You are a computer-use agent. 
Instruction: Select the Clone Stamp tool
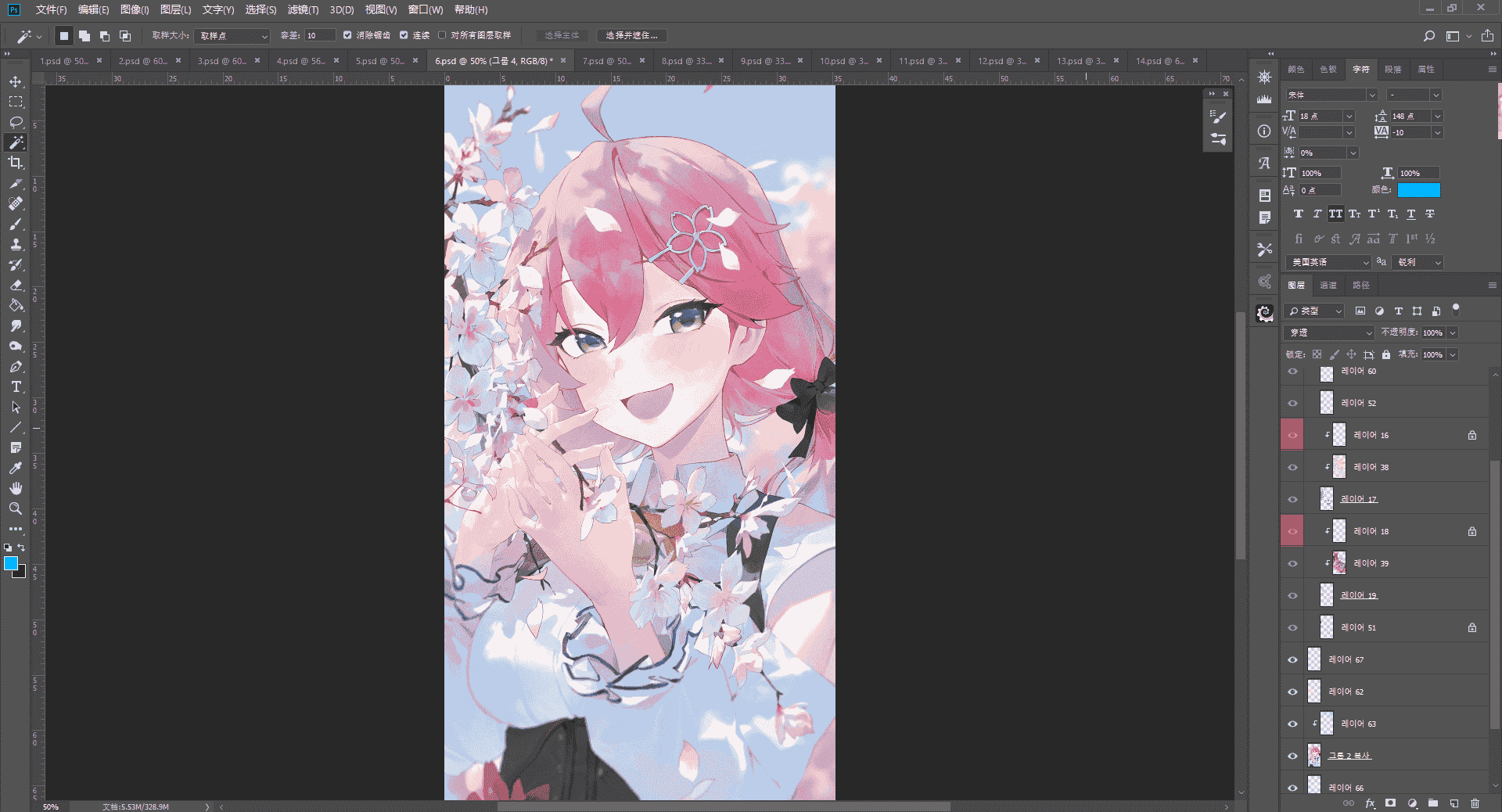pos(16,244)
